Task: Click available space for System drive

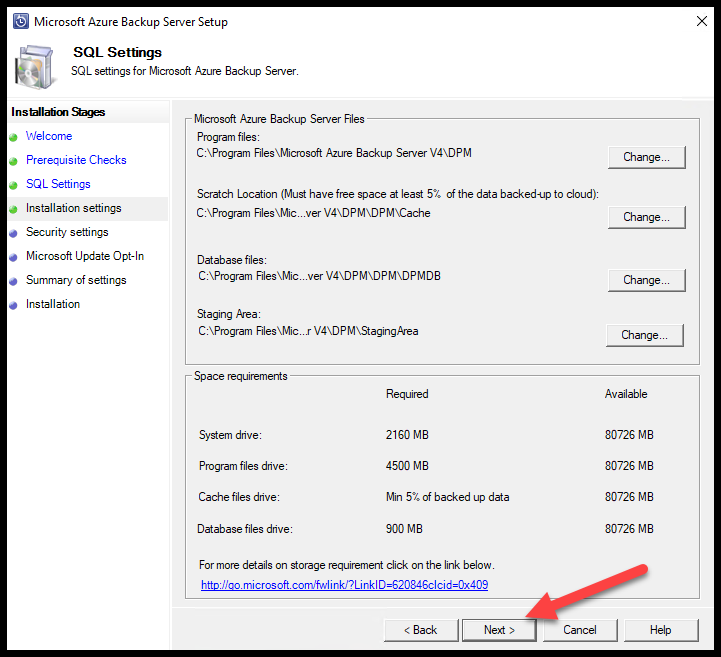Action: point(629,435)
